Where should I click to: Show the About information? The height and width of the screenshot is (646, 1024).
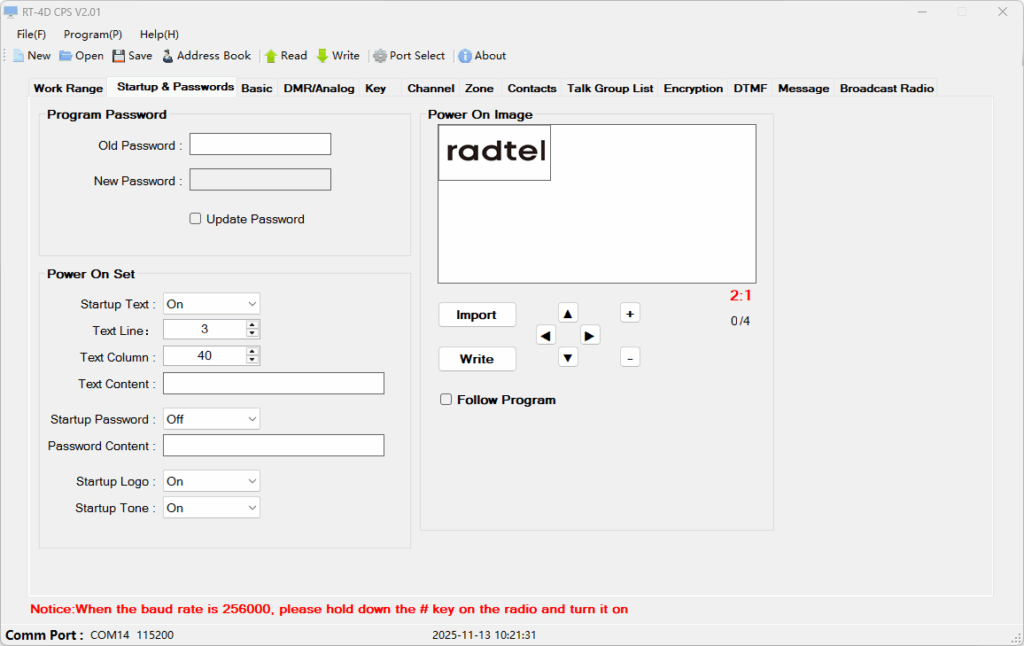coord(481,56)
